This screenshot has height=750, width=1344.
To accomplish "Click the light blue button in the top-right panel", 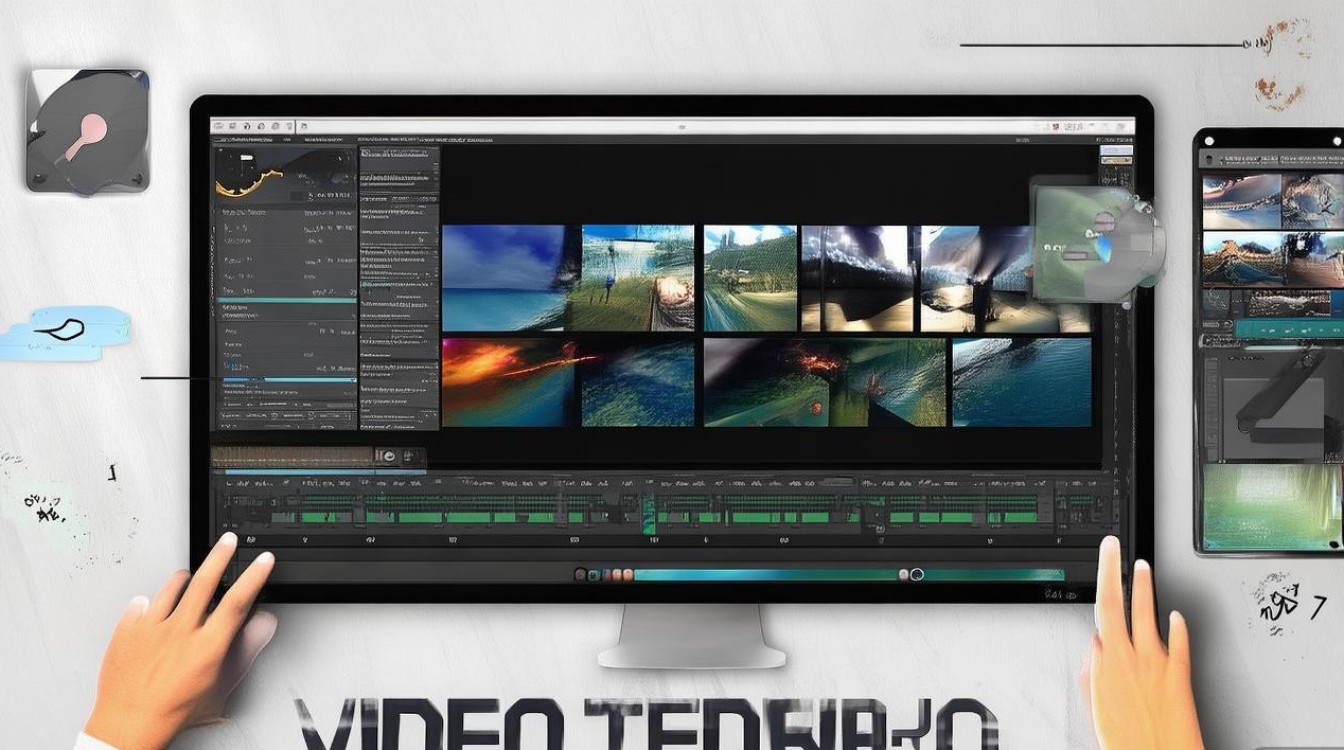I will pyautogui.click(x=1115, y=150).
